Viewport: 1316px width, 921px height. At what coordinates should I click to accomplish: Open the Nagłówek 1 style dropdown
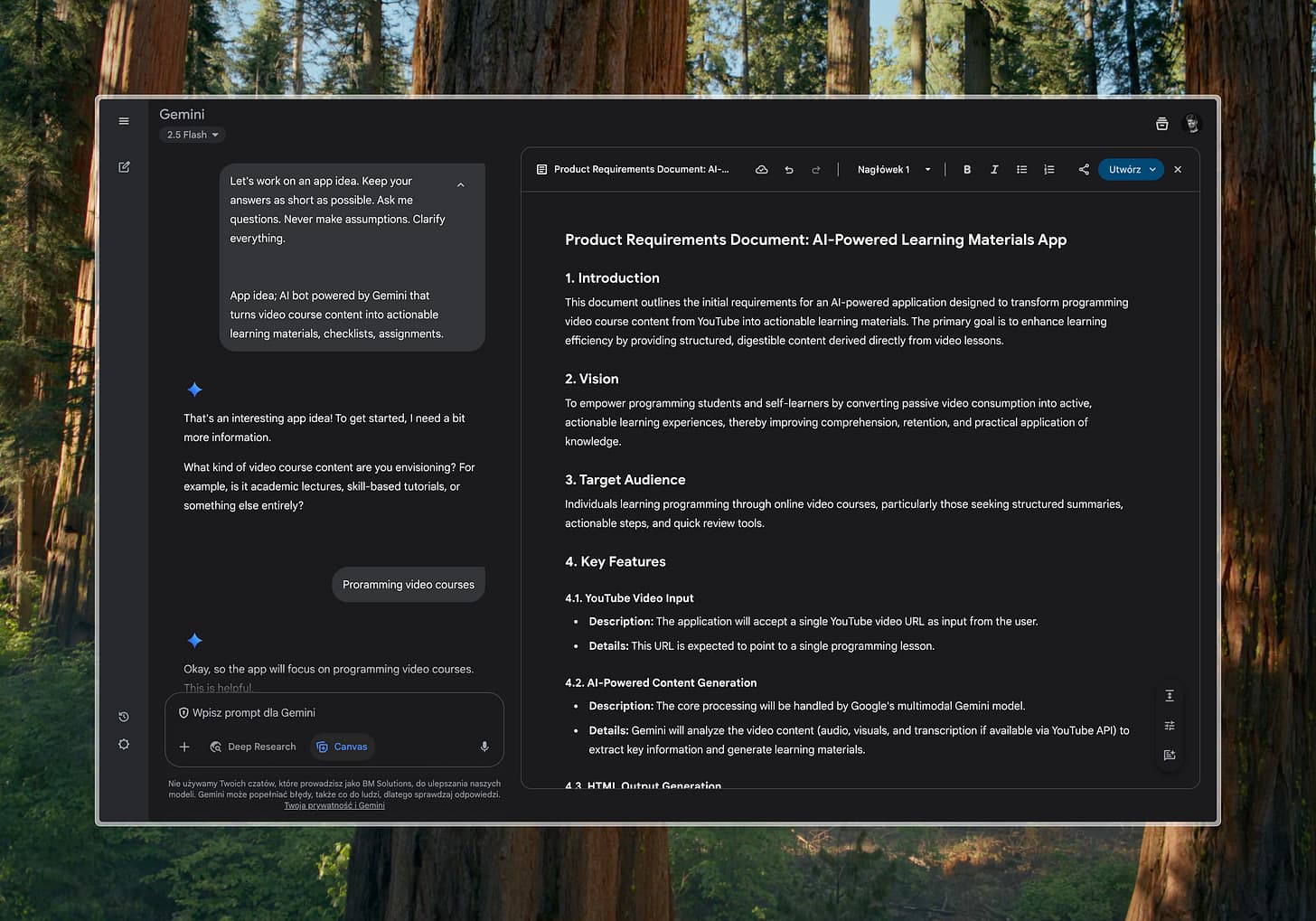[x=893, y=169]
